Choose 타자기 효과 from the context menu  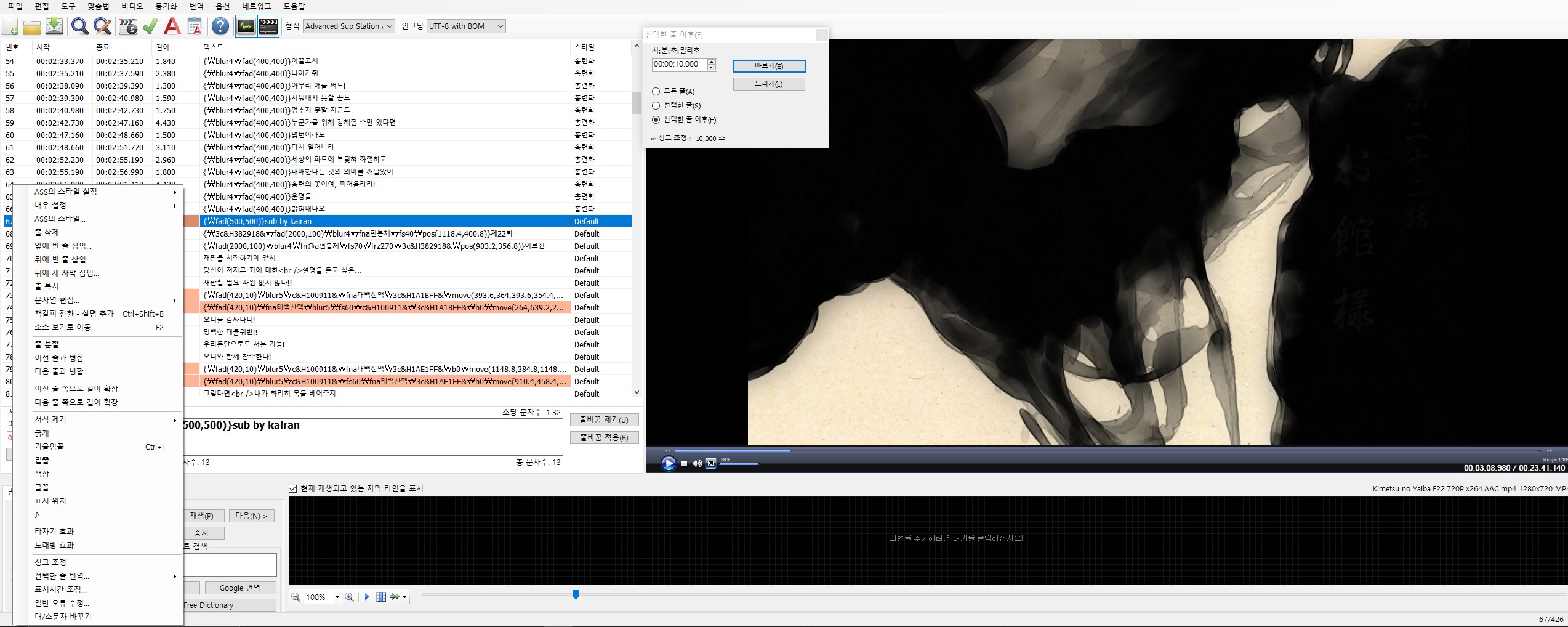point(106,532)
